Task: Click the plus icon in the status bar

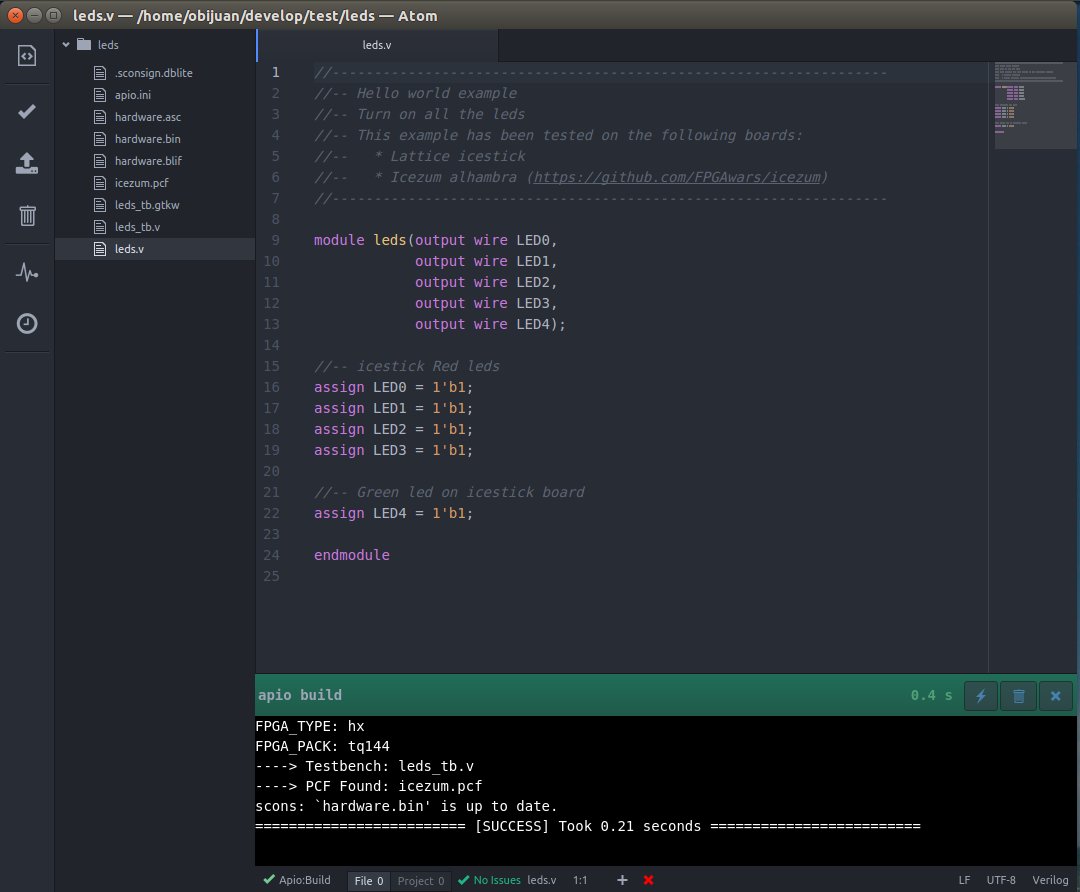Action: click(622, 880)
